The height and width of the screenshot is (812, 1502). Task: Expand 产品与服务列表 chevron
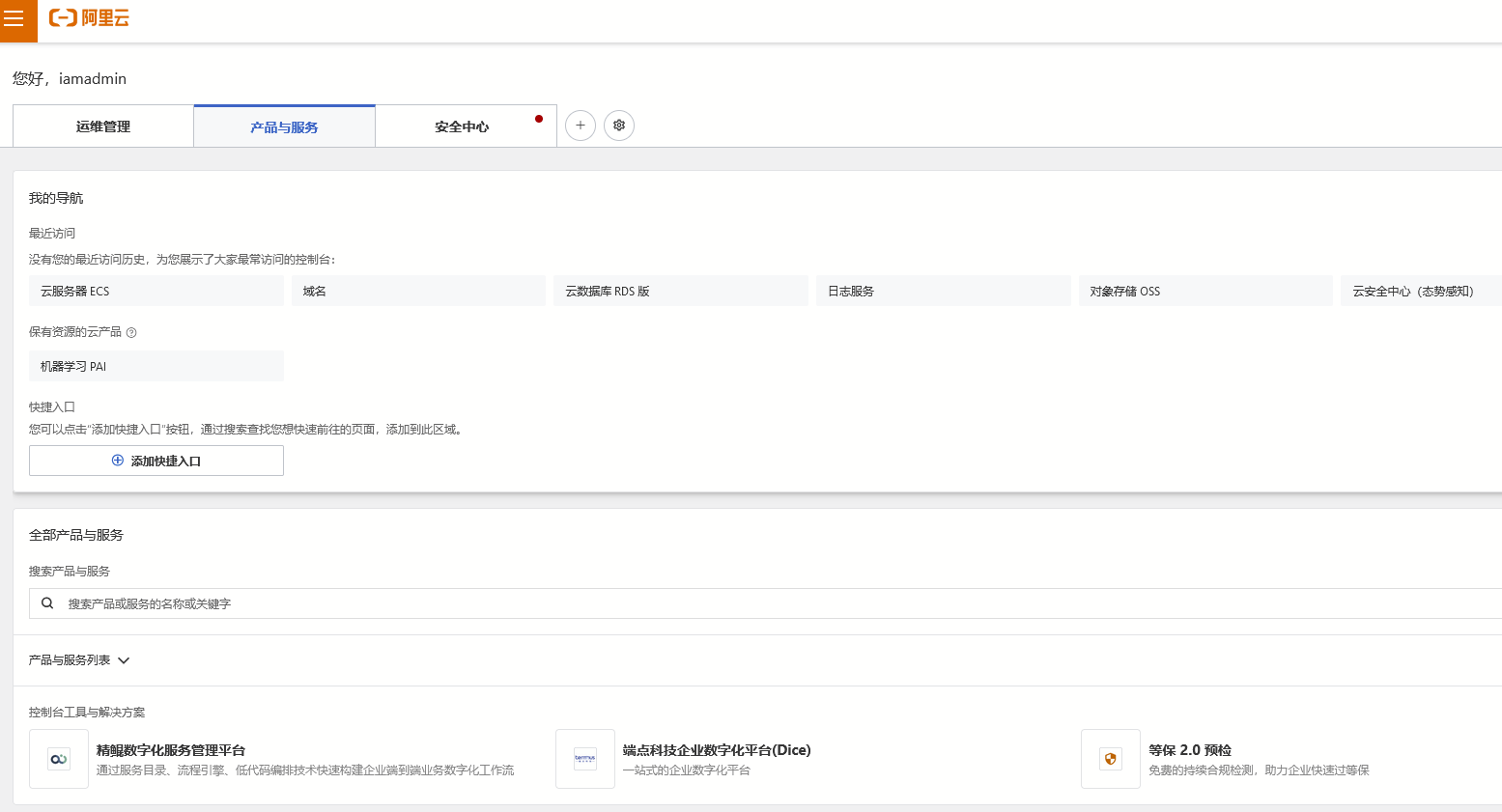[124, 660]
